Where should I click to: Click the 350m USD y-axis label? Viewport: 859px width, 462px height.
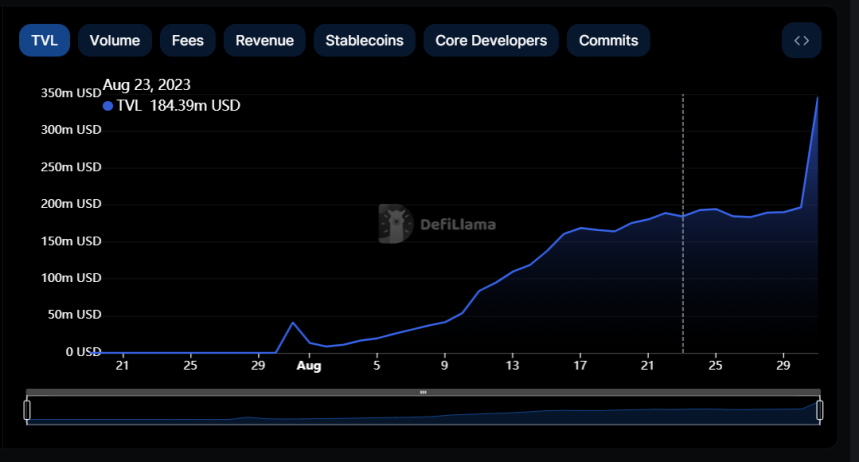[x=71, y=93]
